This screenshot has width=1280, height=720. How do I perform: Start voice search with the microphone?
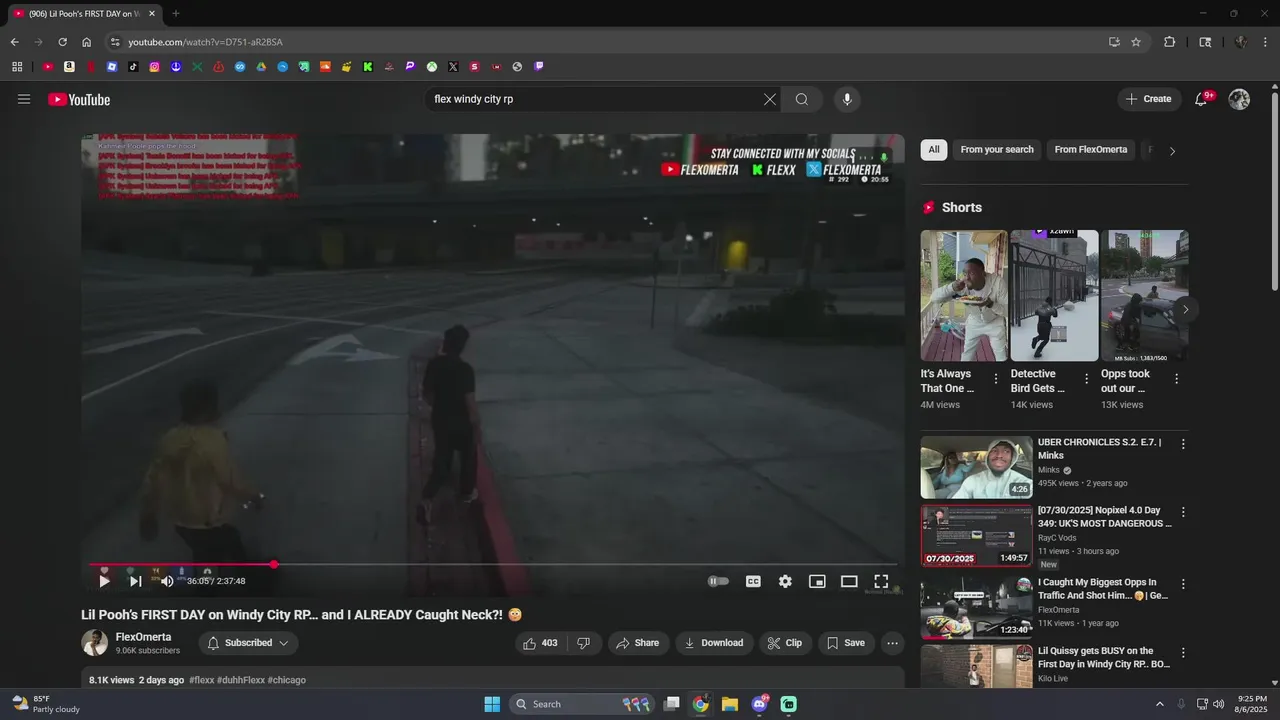[847, 99]
